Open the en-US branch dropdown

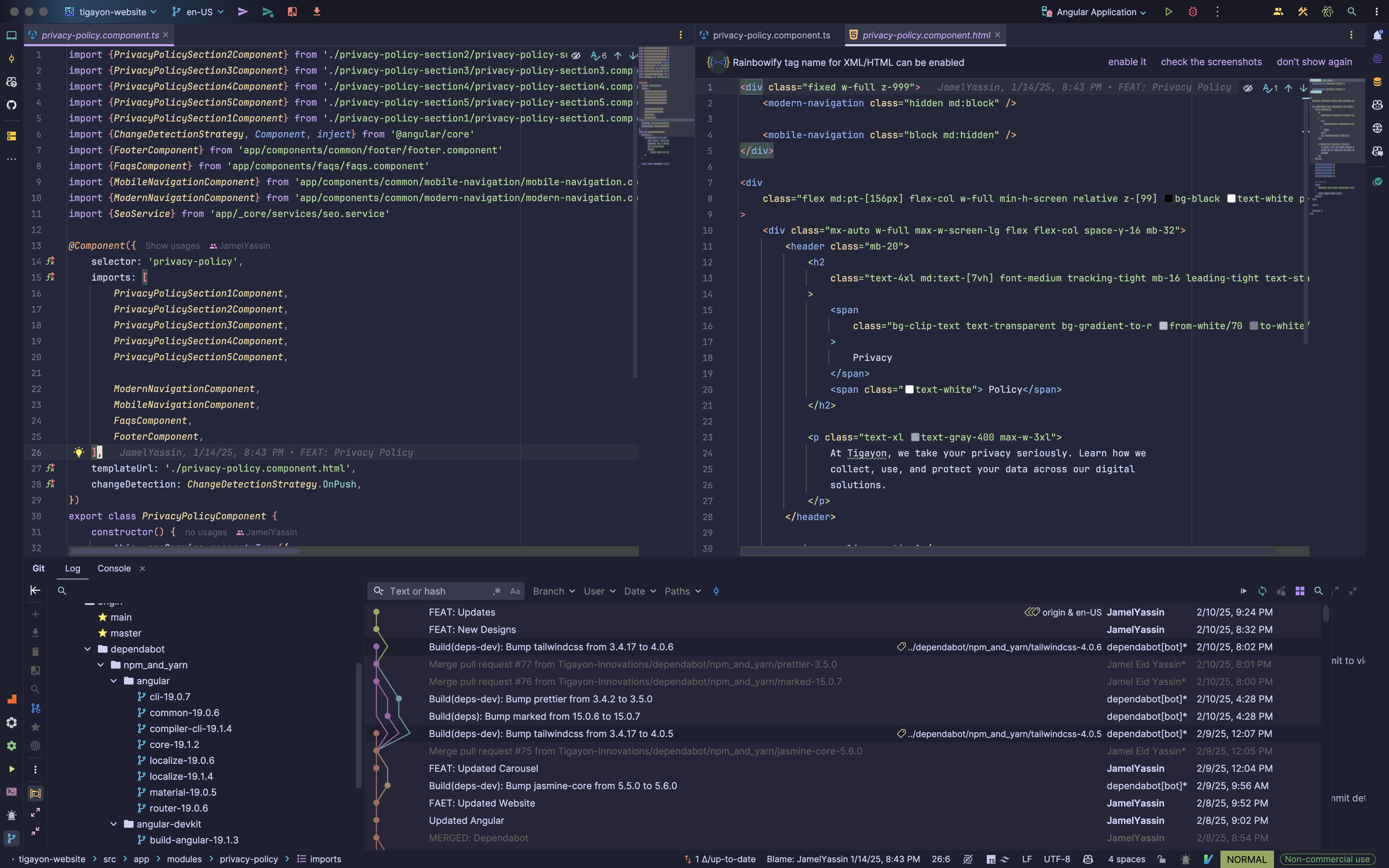click(x=198, y=12)
